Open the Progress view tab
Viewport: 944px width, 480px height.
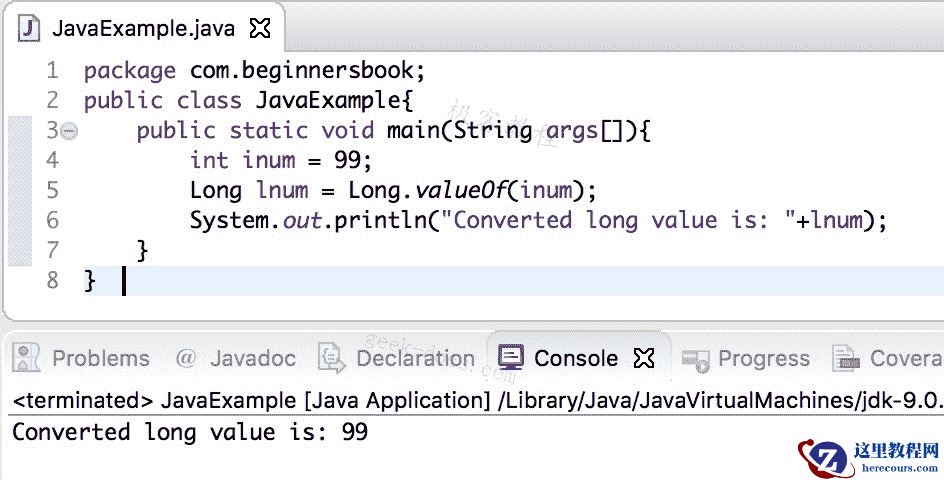click(x=746, y=358)
